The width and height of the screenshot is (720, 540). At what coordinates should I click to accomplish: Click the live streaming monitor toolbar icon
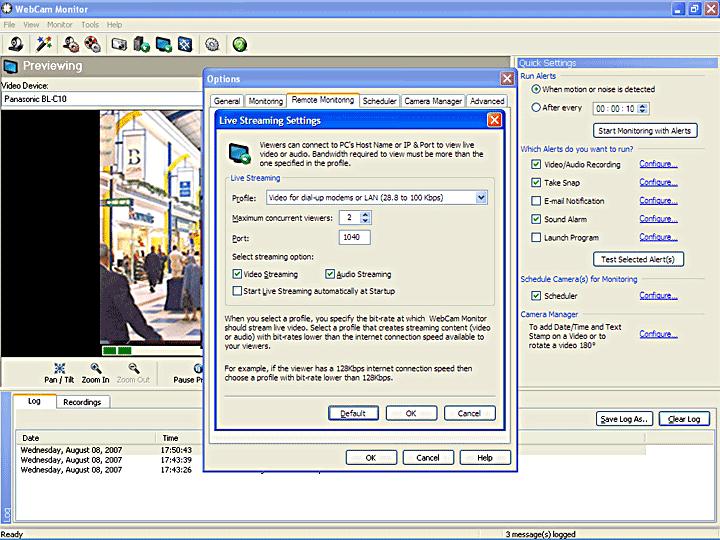(x=163, y=45)
